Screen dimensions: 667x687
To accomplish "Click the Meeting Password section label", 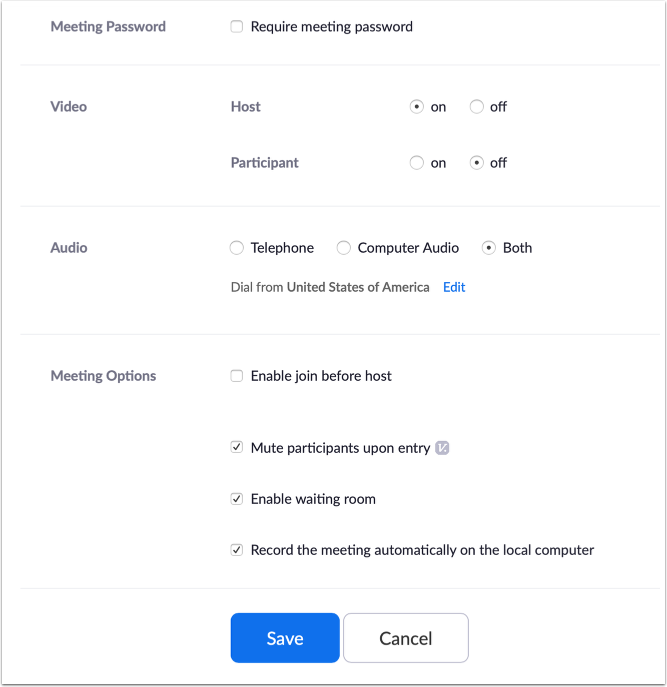I will click(108, 27).
